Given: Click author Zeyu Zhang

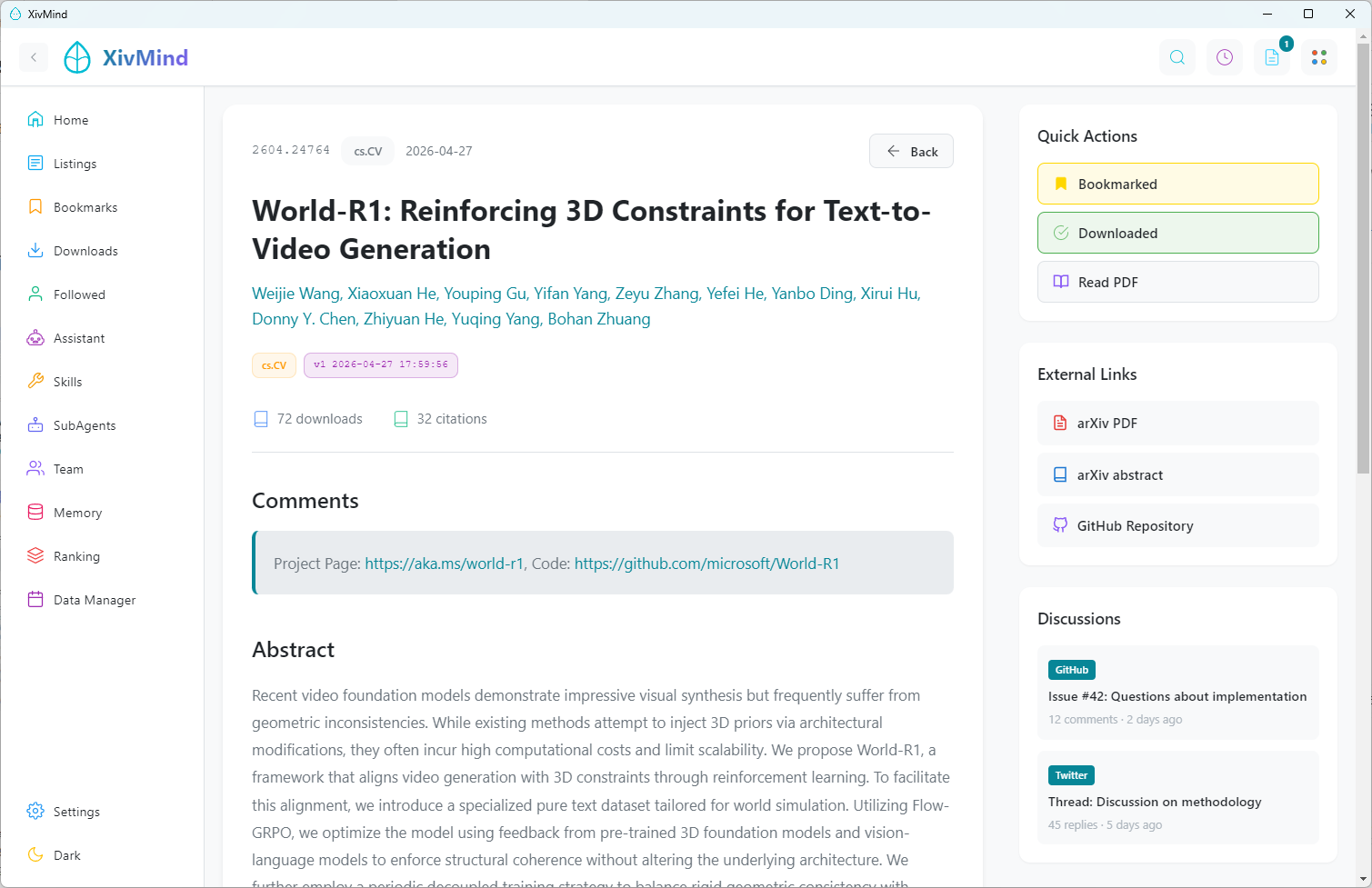Looking at the screenshot, I should click(657, 294).
